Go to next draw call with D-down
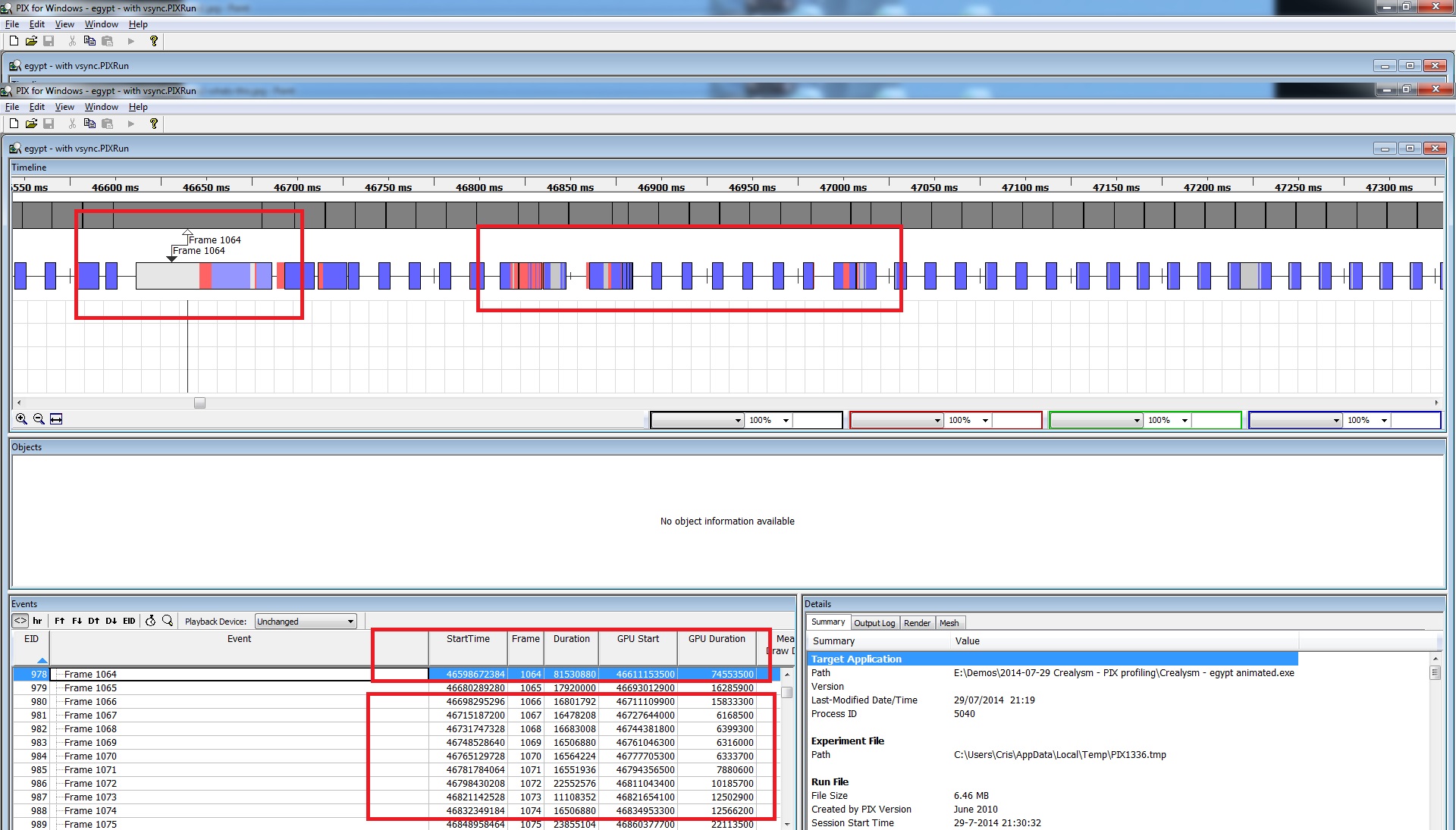This screenshot has width=1456, height=830. 111,621
